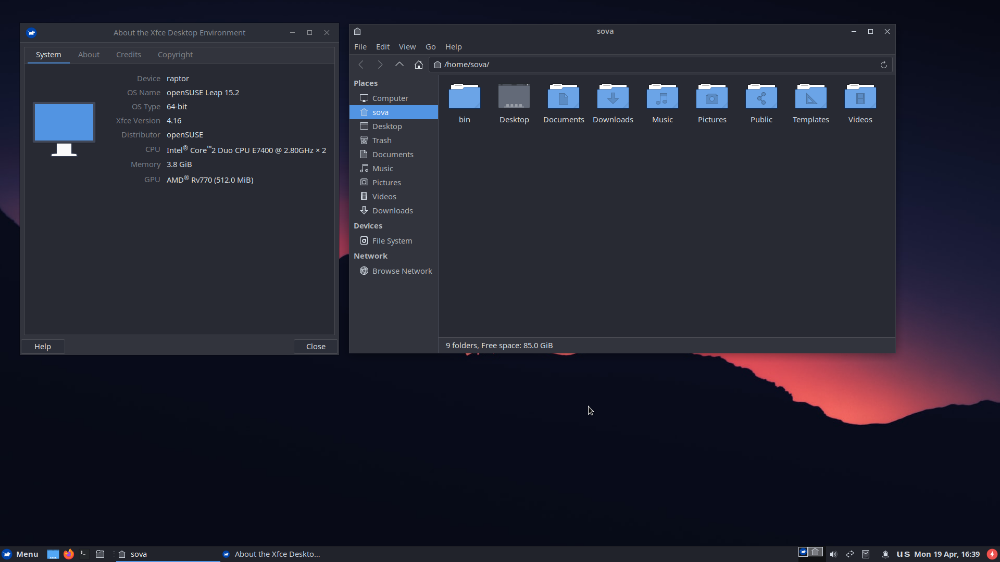Click the Memory value 3.8 GiB
The width and height of the screenshot is (1000, 562).
pyautogui.click(x=179, y=165)
